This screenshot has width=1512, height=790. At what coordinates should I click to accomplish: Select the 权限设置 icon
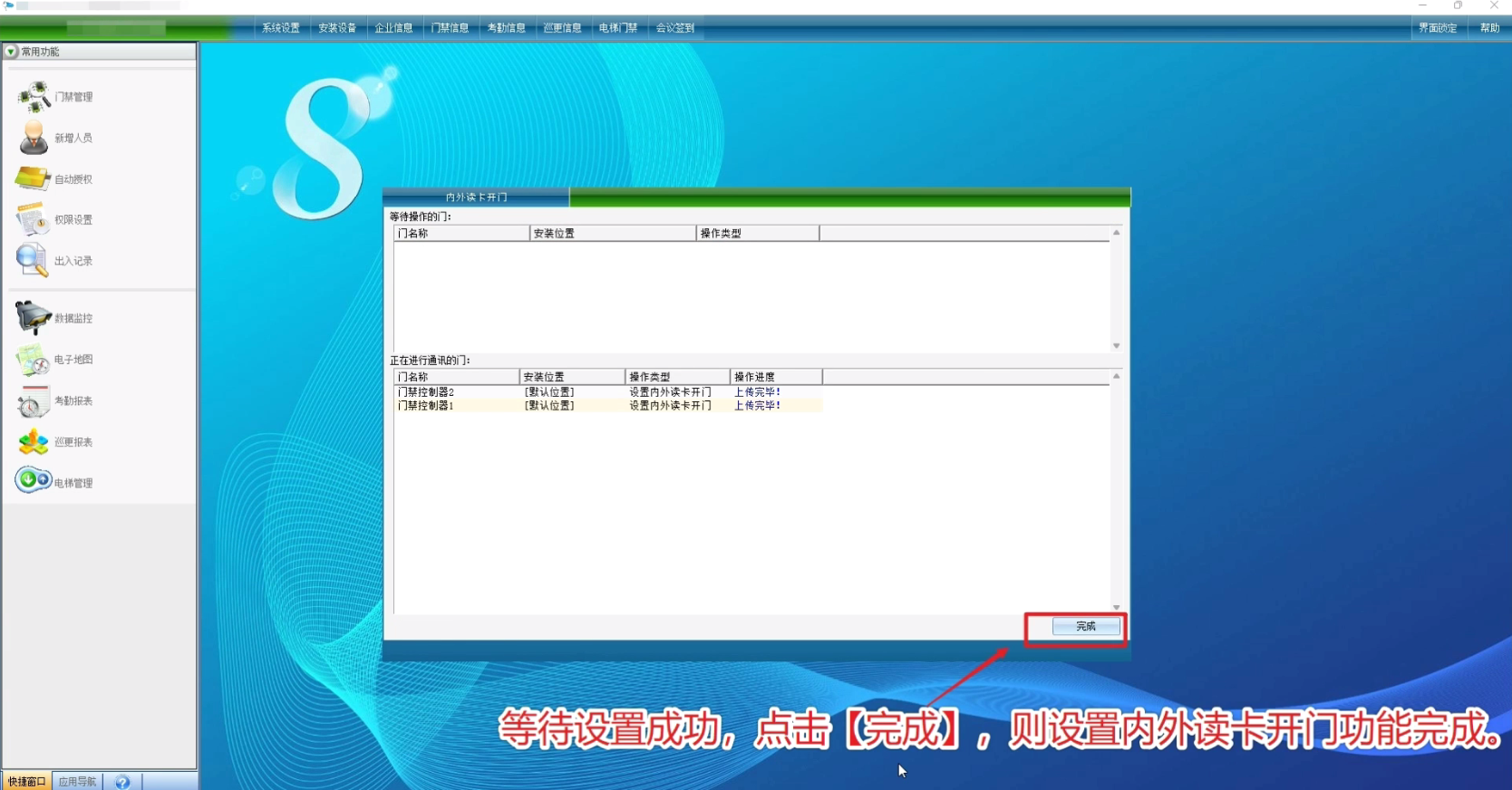[33, 219]
